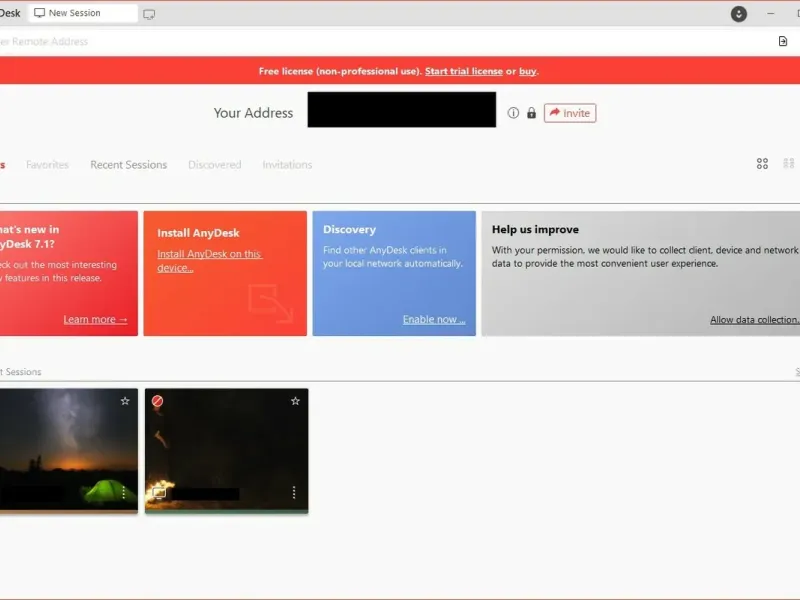The image size is (800, 600).
Task: Open the dark circular menu dropdown icon
Action: pos(738,14)
